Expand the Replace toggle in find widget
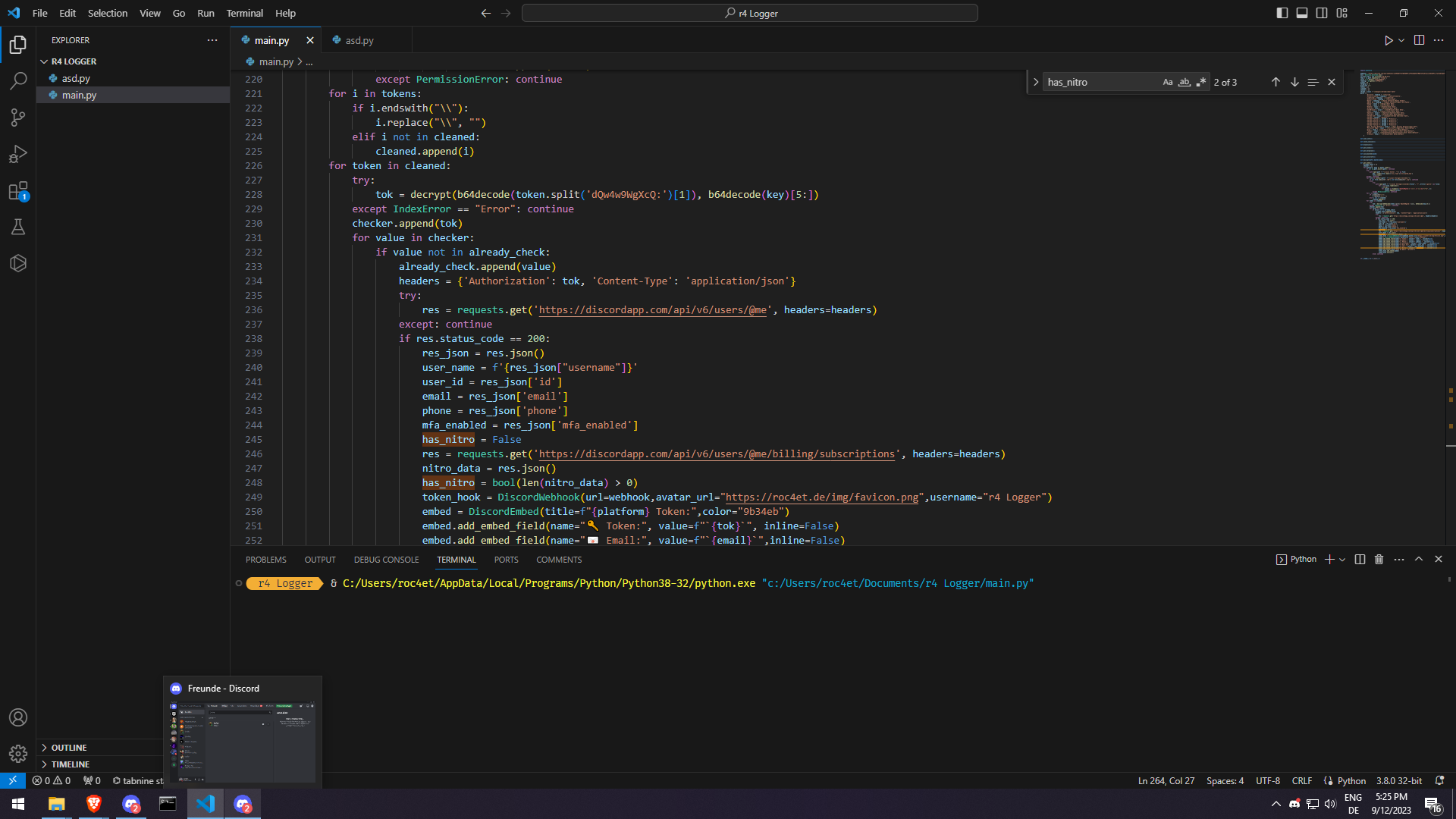The height and width of the screenshot is (819, 1456). click(1036, 82)
